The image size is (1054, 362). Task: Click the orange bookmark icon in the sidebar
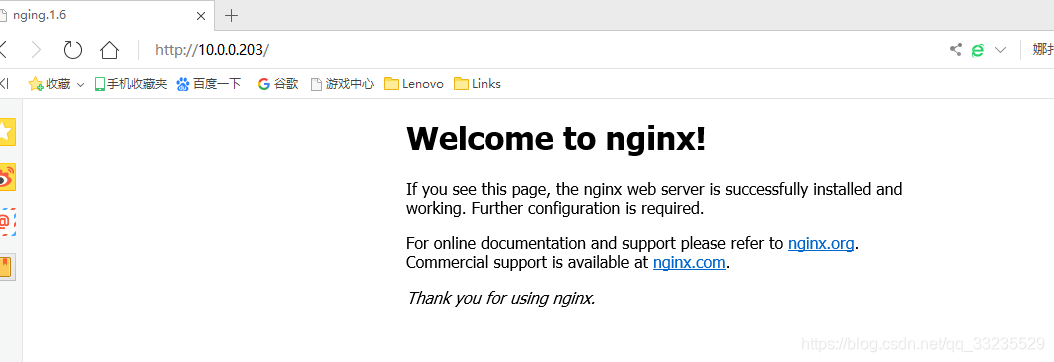(7, 267)
